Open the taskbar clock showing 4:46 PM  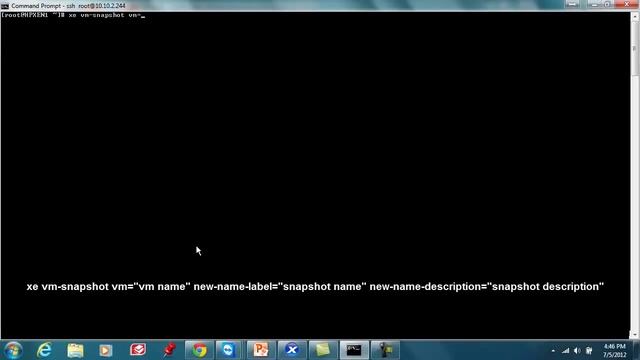pos(615,351)
